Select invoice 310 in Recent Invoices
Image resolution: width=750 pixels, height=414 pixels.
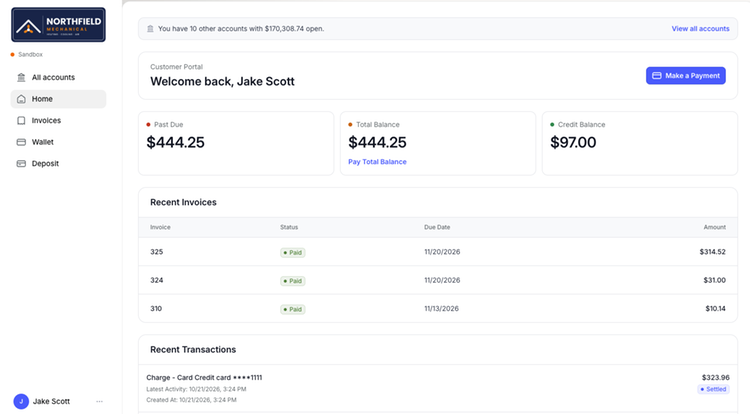pos(438,309)
